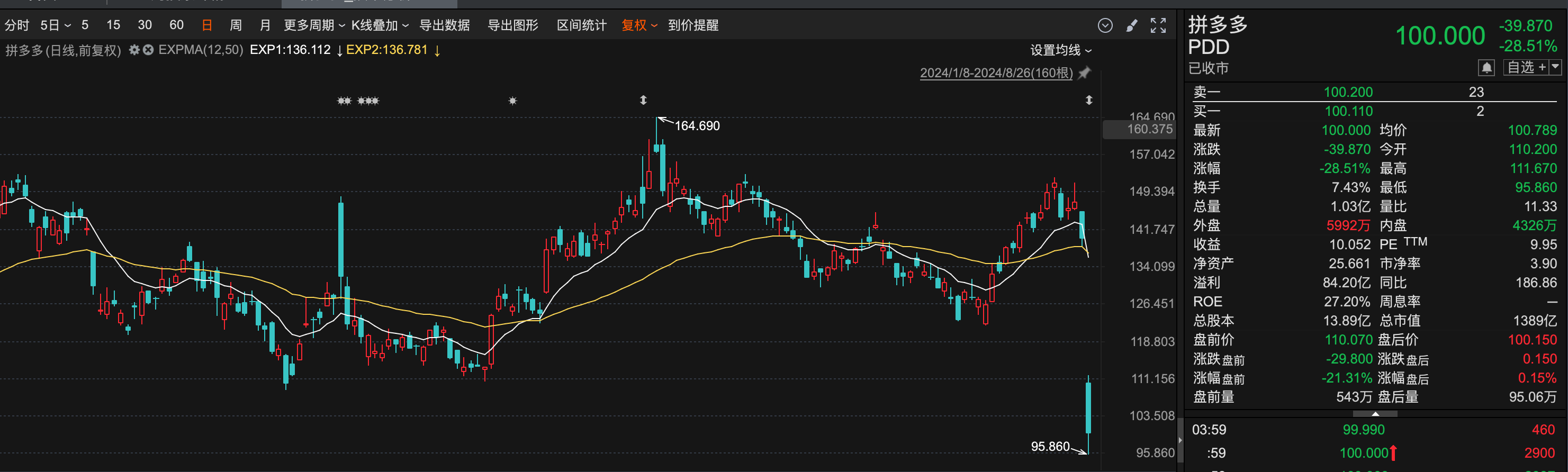Click the PE TTM value 9.95

(1544, 244)
